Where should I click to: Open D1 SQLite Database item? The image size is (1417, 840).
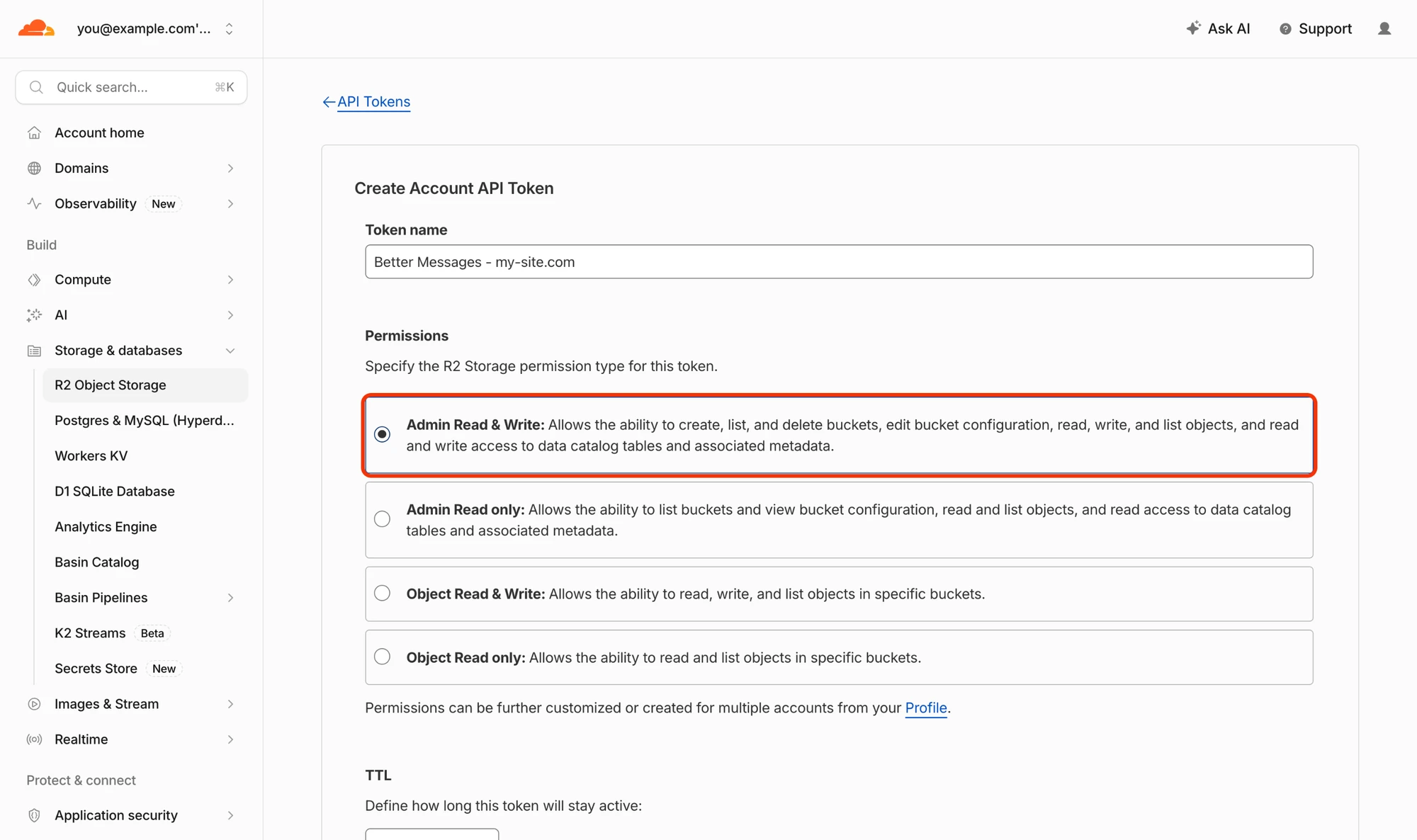tap(115, 492)
